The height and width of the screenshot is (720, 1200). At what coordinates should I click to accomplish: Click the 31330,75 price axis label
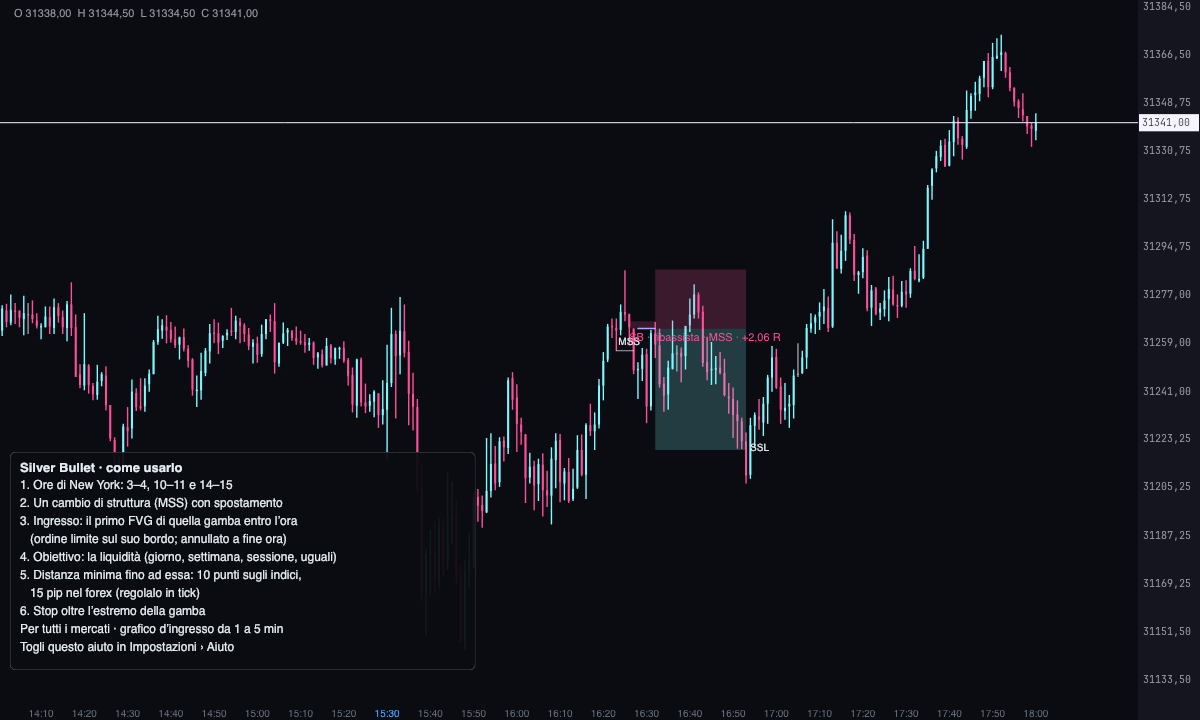point(1166,150)
